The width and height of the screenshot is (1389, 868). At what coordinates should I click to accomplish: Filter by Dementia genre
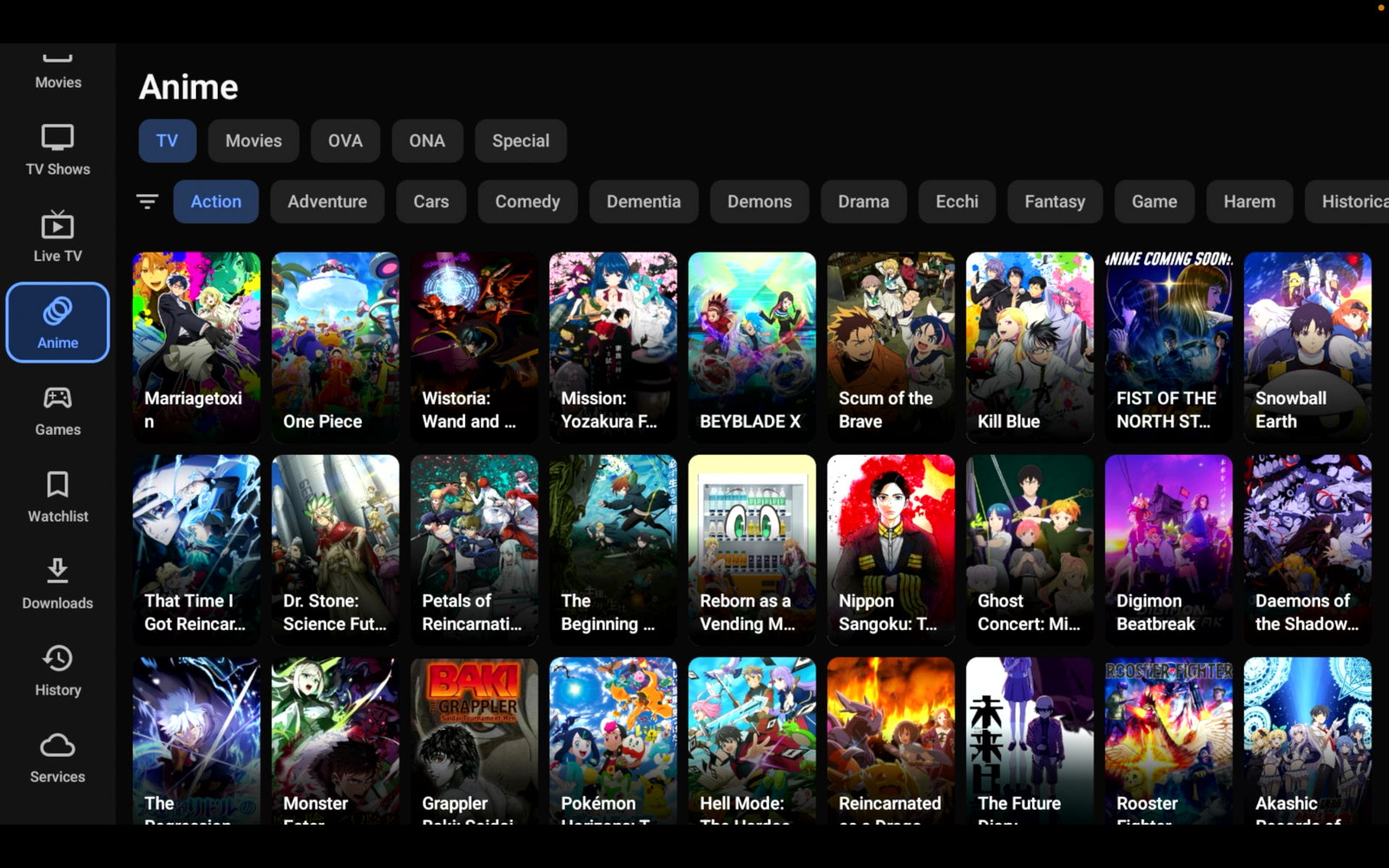644,201
